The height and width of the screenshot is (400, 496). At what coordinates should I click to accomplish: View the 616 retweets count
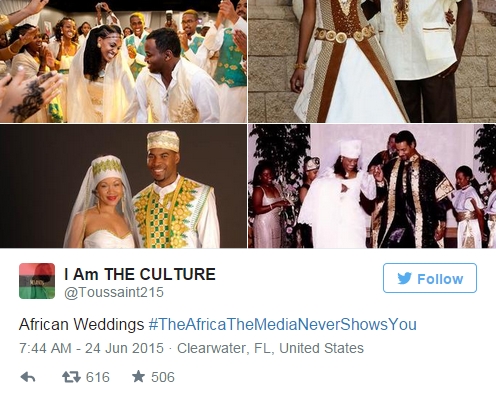[98, 377]
